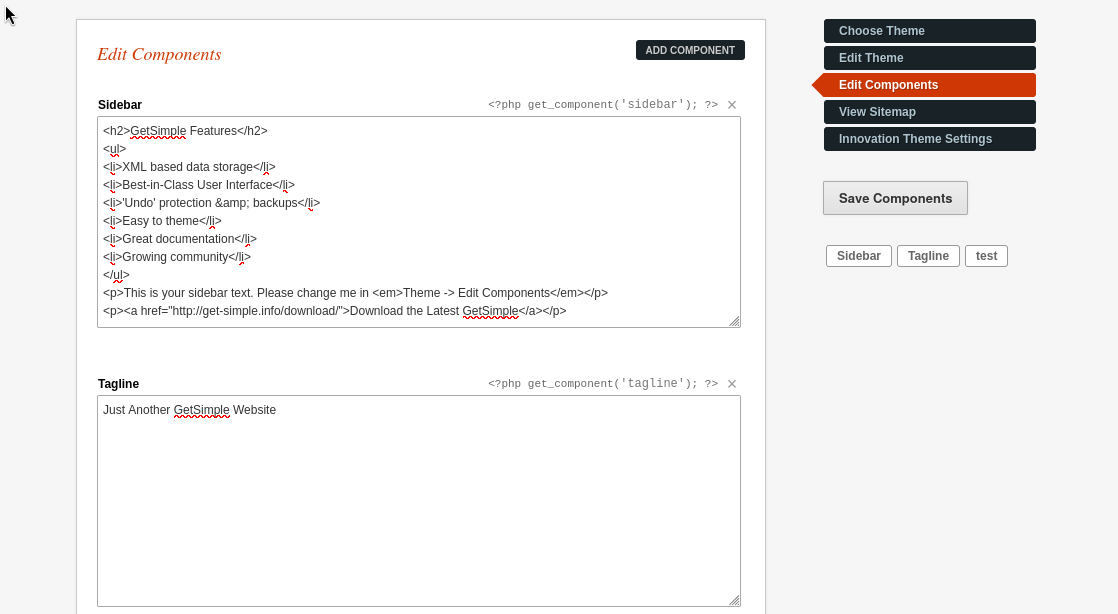Viewport: 1118px width, 614px height.
Task: Switch to Edit Theme
Action: click(x=929, y=58)
